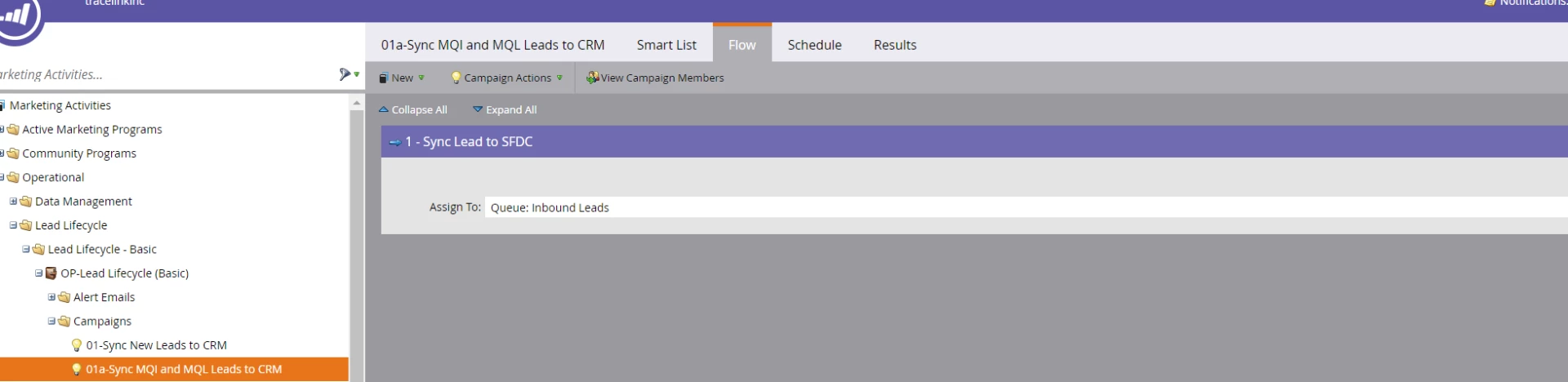Click the Lead Lifecycle folder icon

pos(26,225)
